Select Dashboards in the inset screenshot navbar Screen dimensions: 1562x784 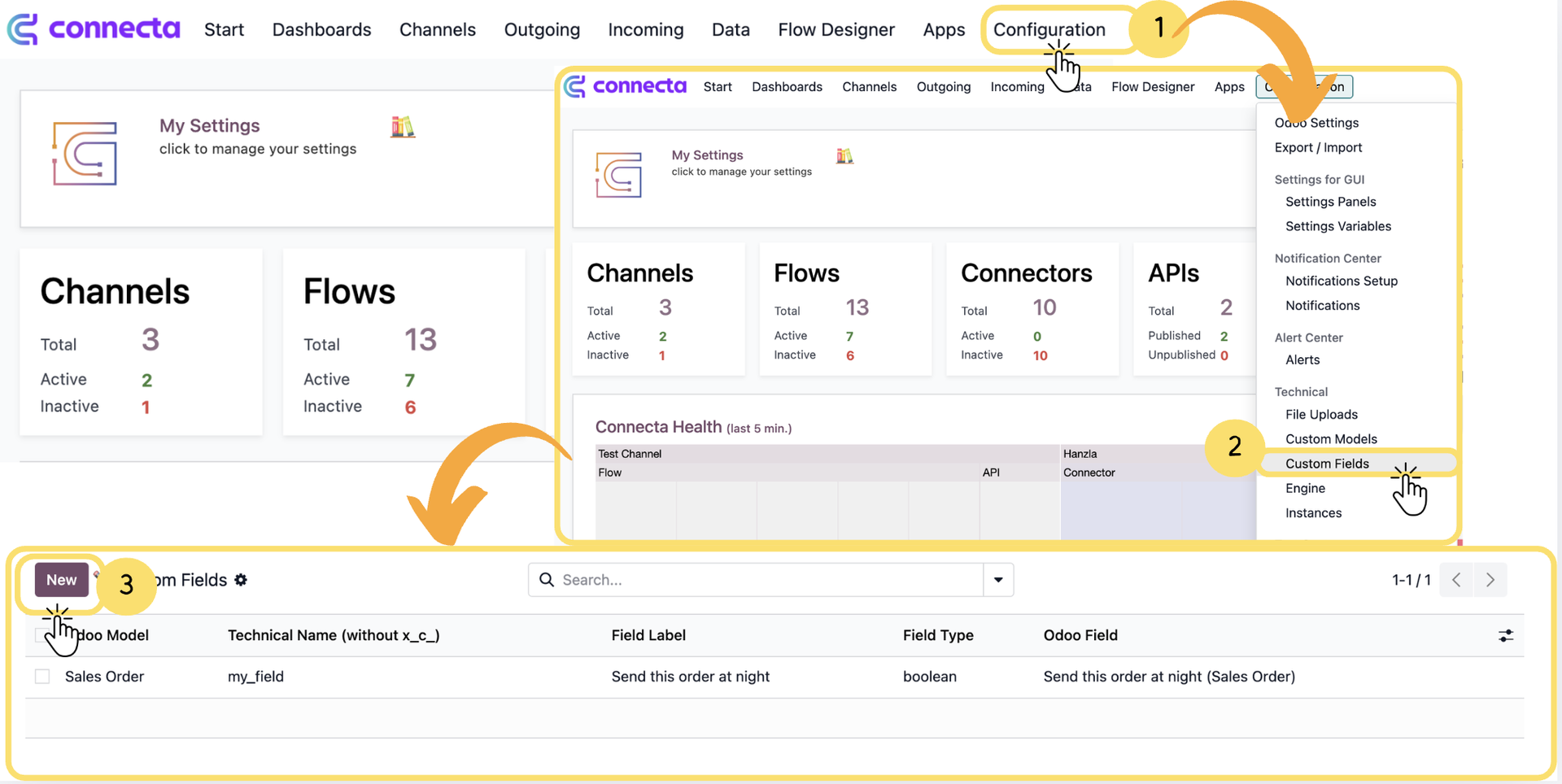[x=787, y=87]
